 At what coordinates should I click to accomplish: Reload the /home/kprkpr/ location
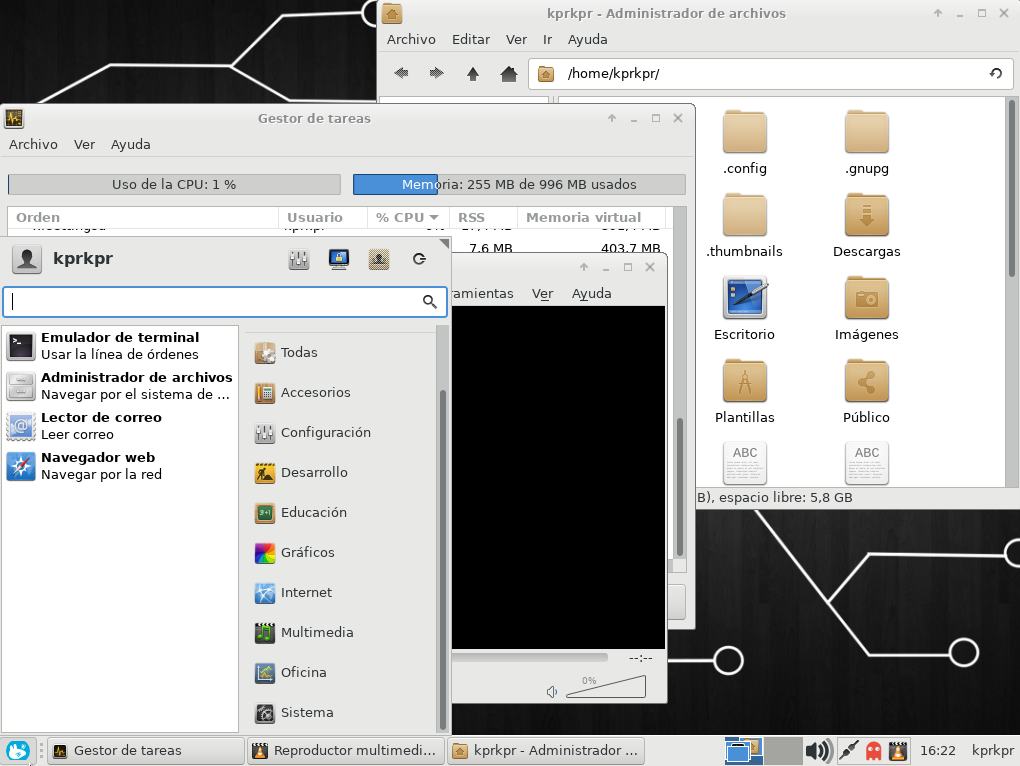(995, 73)
